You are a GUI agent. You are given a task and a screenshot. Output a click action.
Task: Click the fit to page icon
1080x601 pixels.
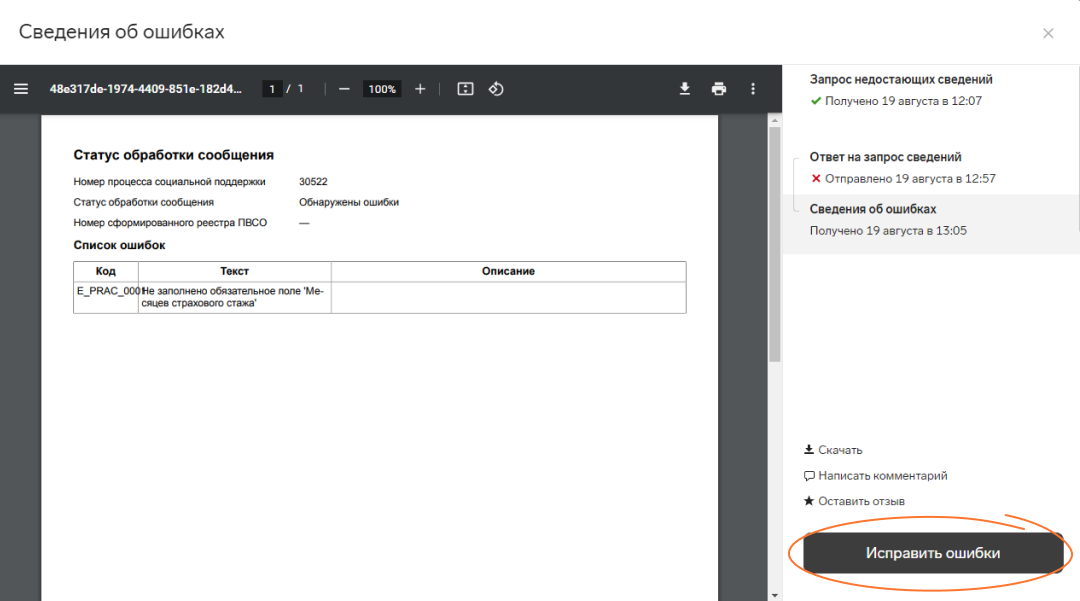click(466, 89)
